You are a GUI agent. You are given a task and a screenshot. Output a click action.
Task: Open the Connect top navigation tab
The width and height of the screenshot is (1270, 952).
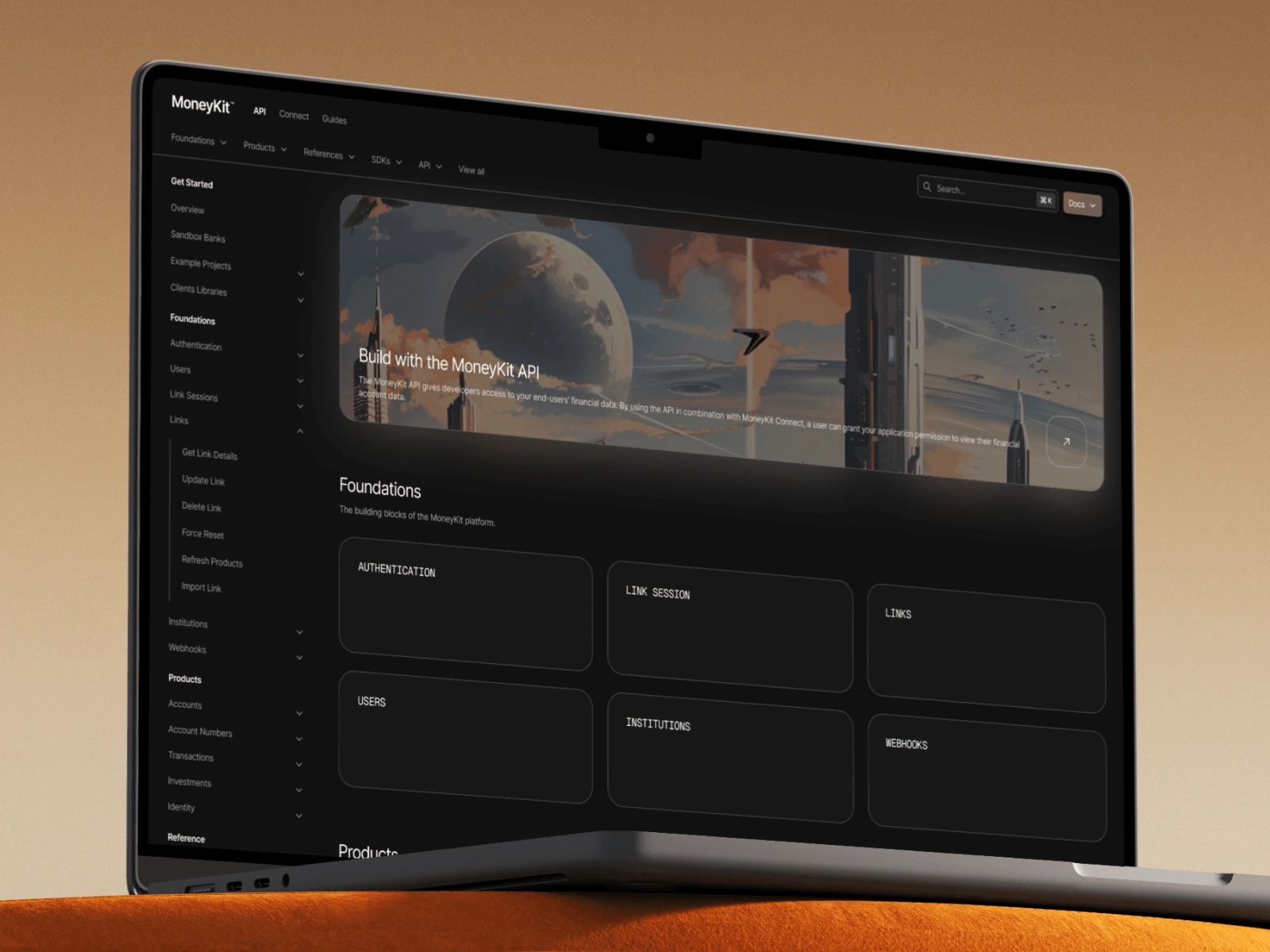[294, 115]
